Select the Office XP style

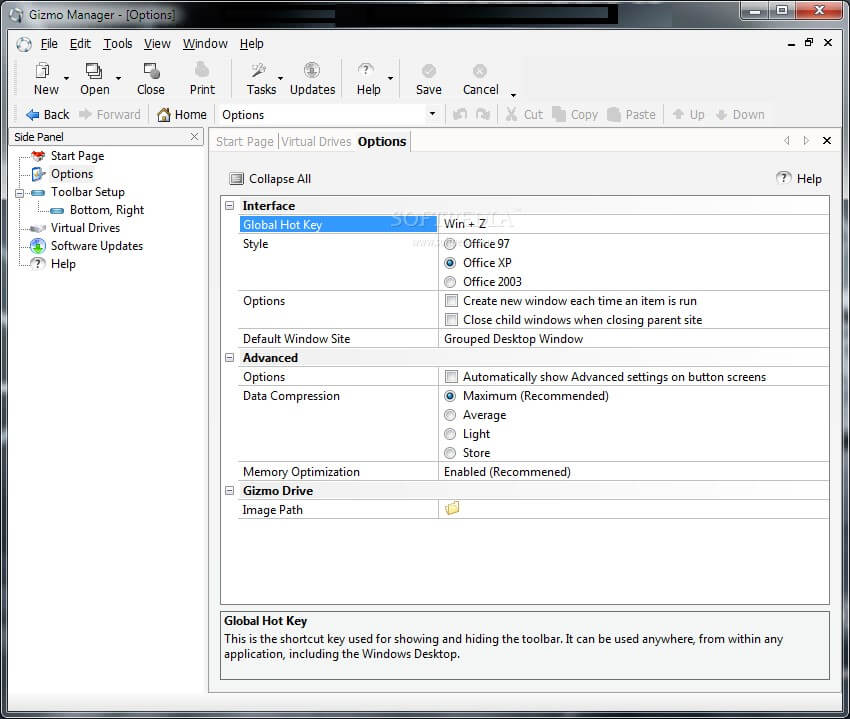[450, 263]
